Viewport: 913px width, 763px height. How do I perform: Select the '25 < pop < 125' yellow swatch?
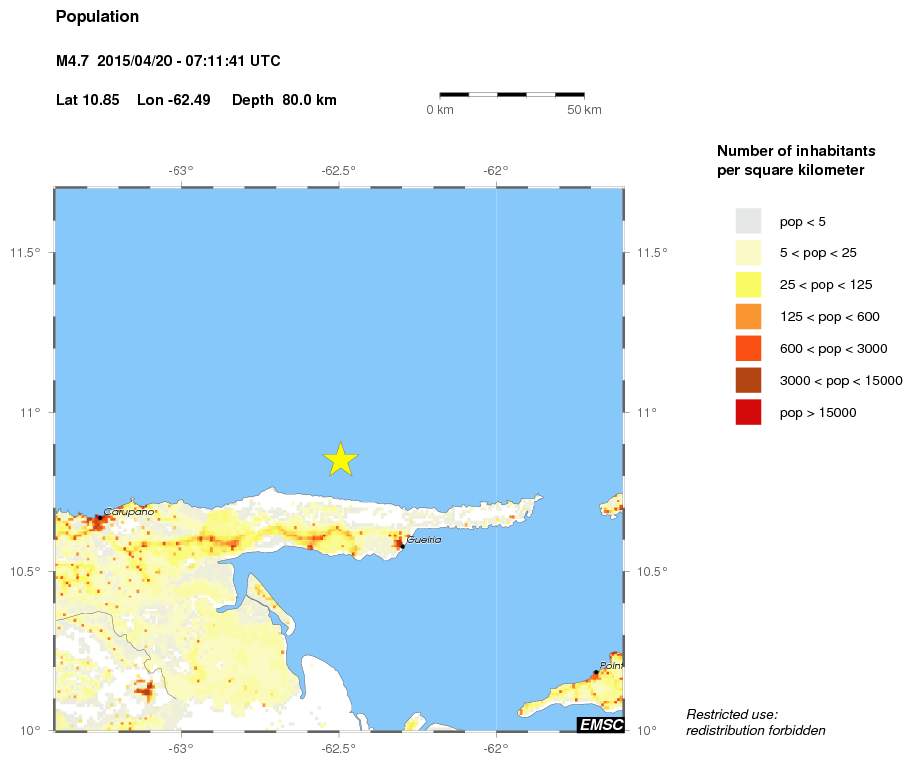(x=748, y=284)
